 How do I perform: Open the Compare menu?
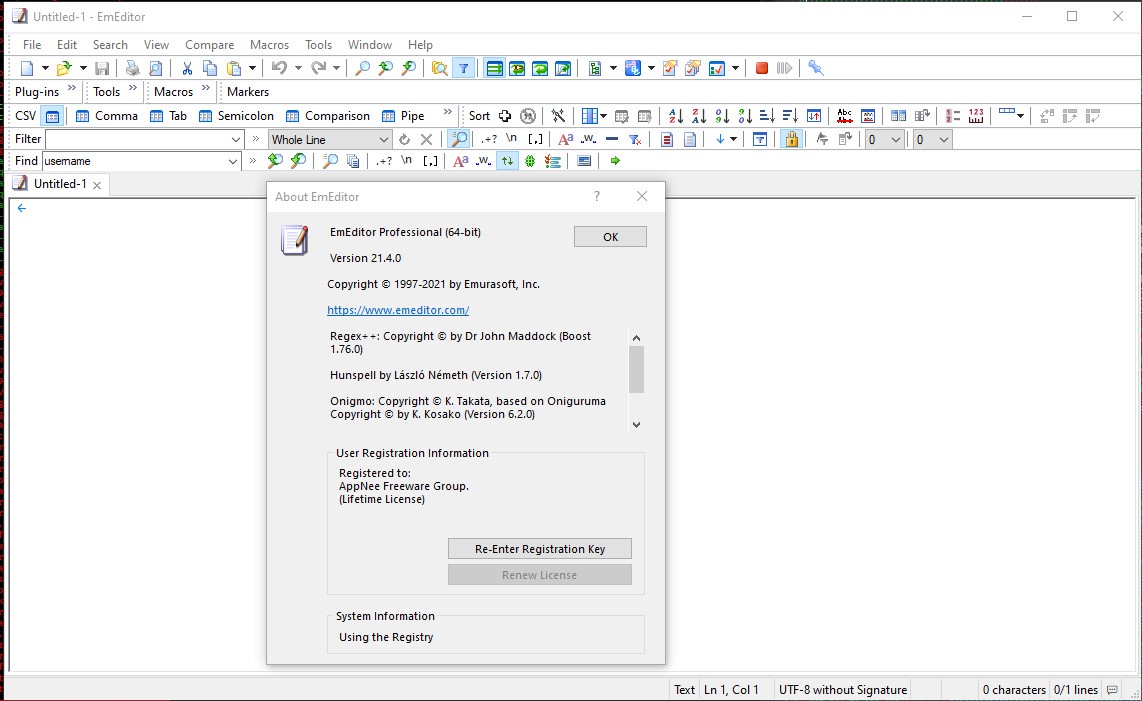(210, 44)
